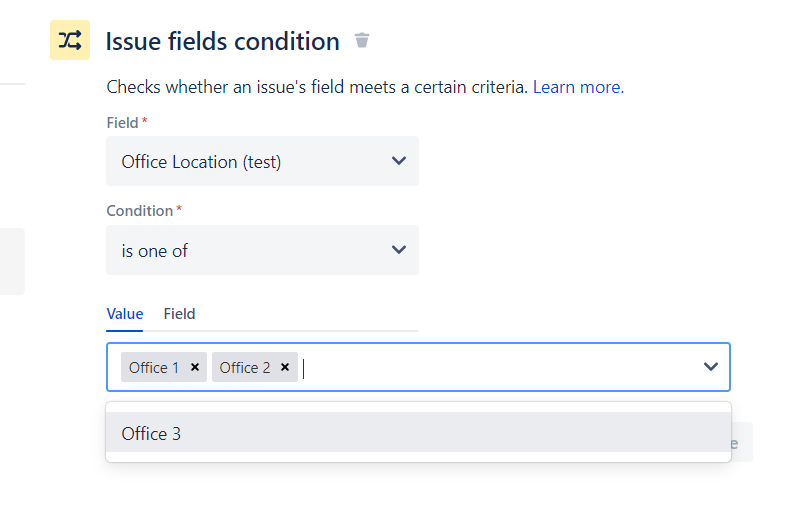Click the partially hidden button at right edge
785x505 pixels.
(x=741, y=442)
